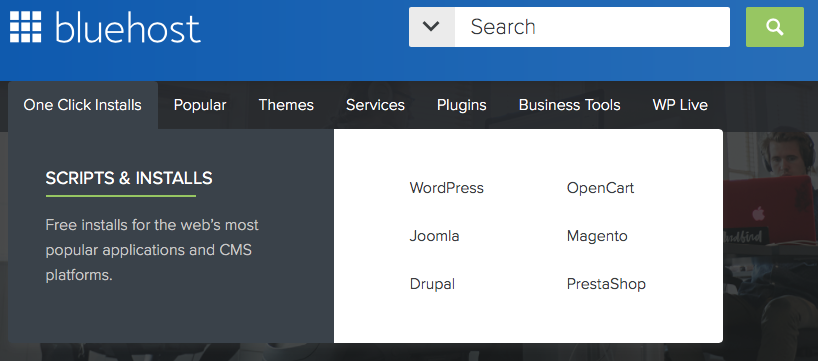Open the OpenCart install link
The height and width of the screenshot is (361, 818).
600,188
